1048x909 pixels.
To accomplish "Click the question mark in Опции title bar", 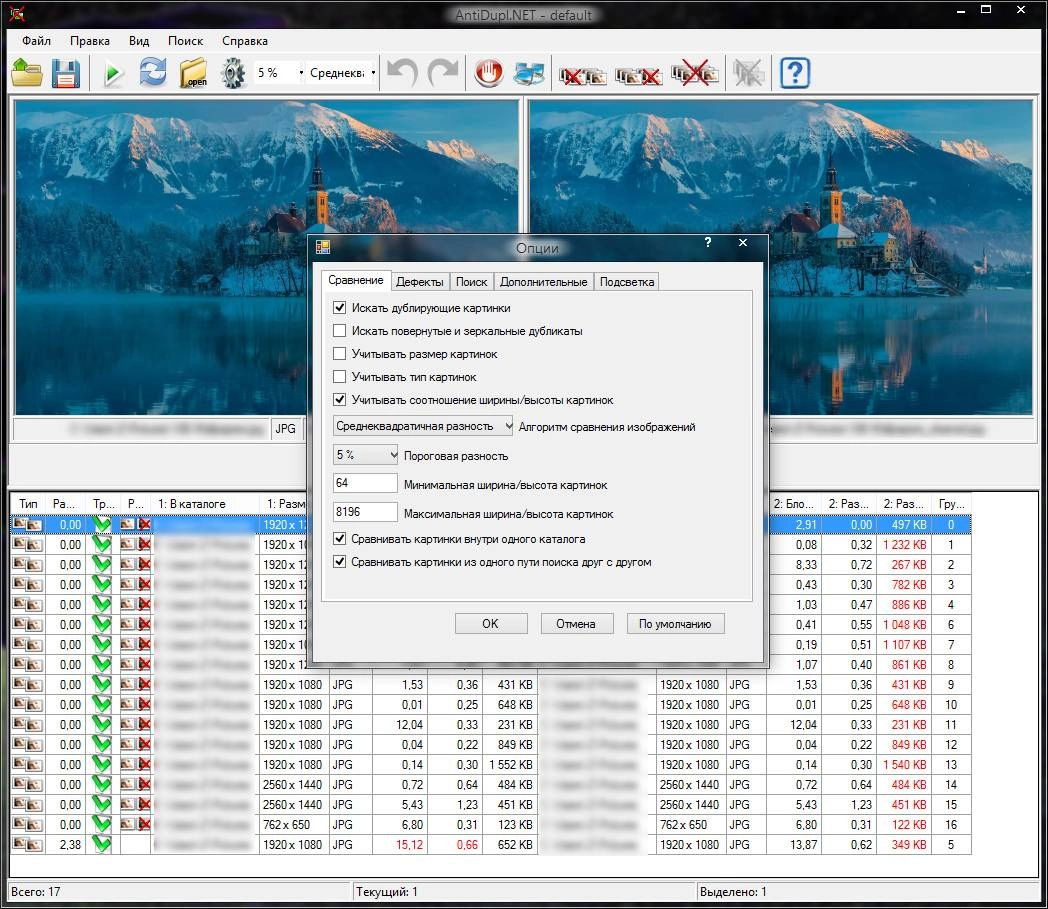I will (x=708, y=242).
